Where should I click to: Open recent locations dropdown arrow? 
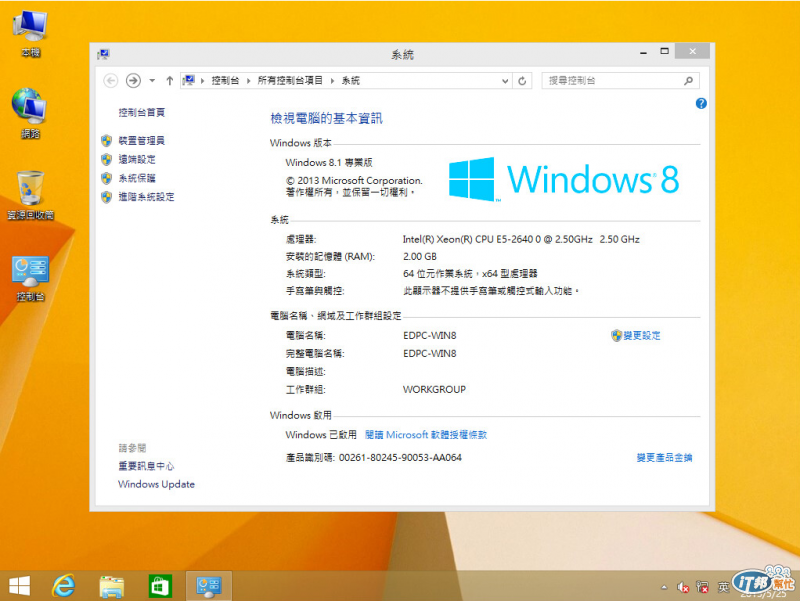pos(152,81)
